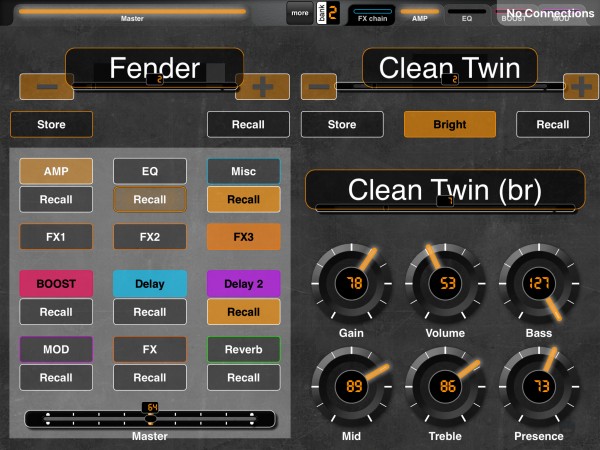This screenshot has width=600, height=450.
Task: Toggle the AMP module button
Action: (56, 171)
